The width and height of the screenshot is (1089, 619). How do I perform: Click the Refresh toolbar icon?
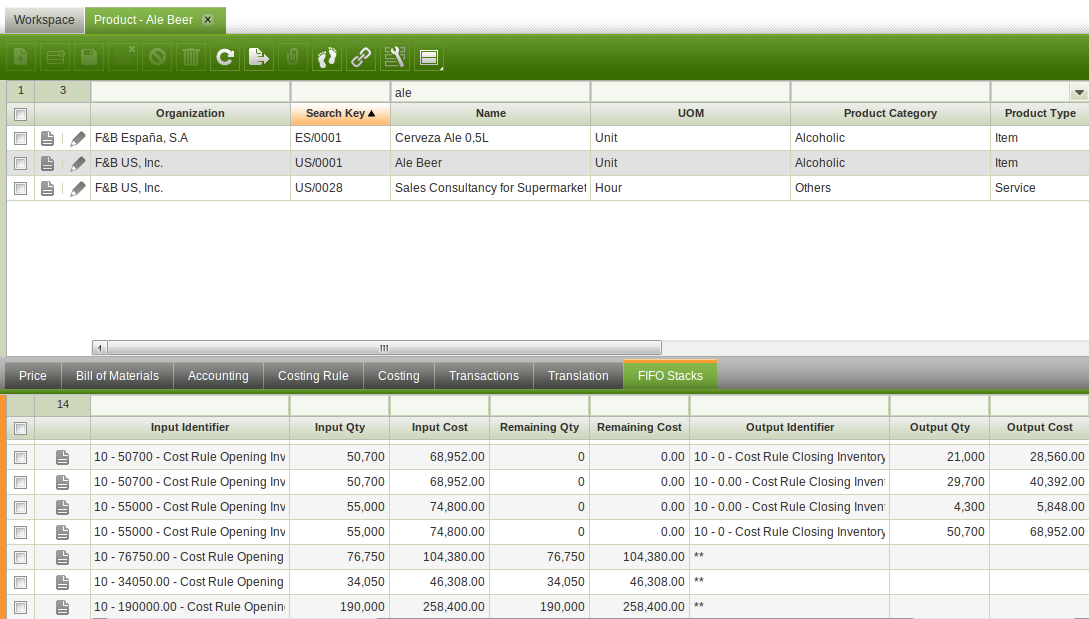pyautogui.click(x=225, y=58)
